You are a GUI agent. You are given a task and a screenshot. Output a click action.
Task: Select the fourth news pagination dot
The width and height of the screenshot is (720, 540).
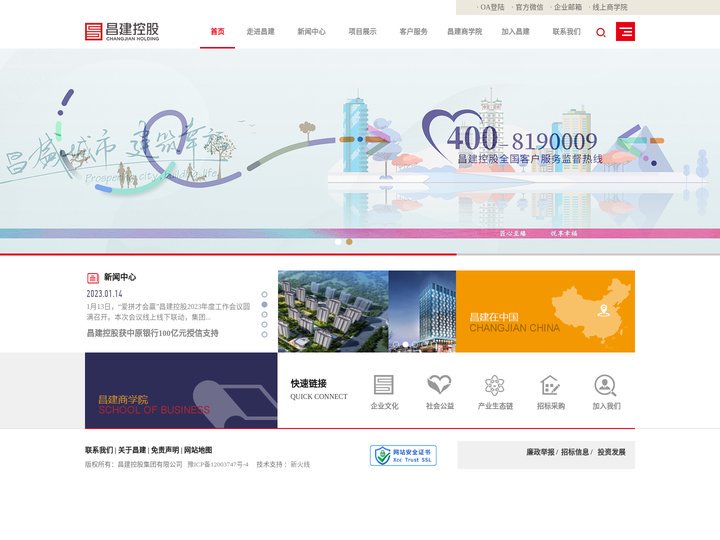(264, 325)
